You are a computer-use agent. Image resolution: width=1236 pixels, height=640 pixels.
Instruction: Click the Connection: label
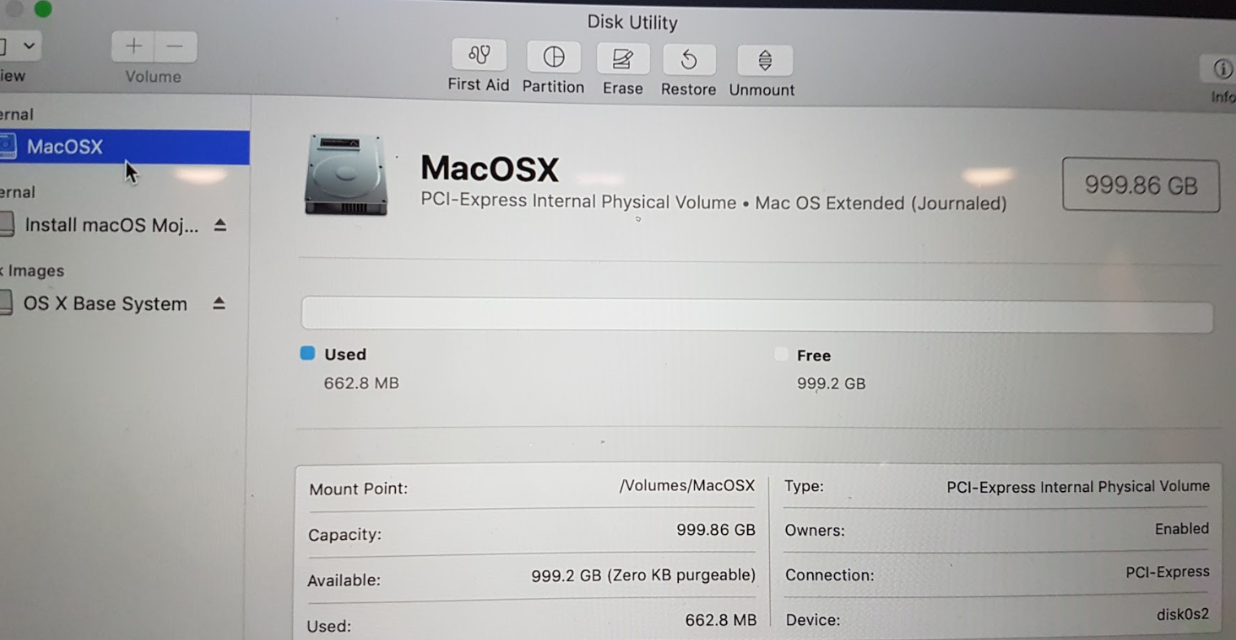click(x=829, y=575)
